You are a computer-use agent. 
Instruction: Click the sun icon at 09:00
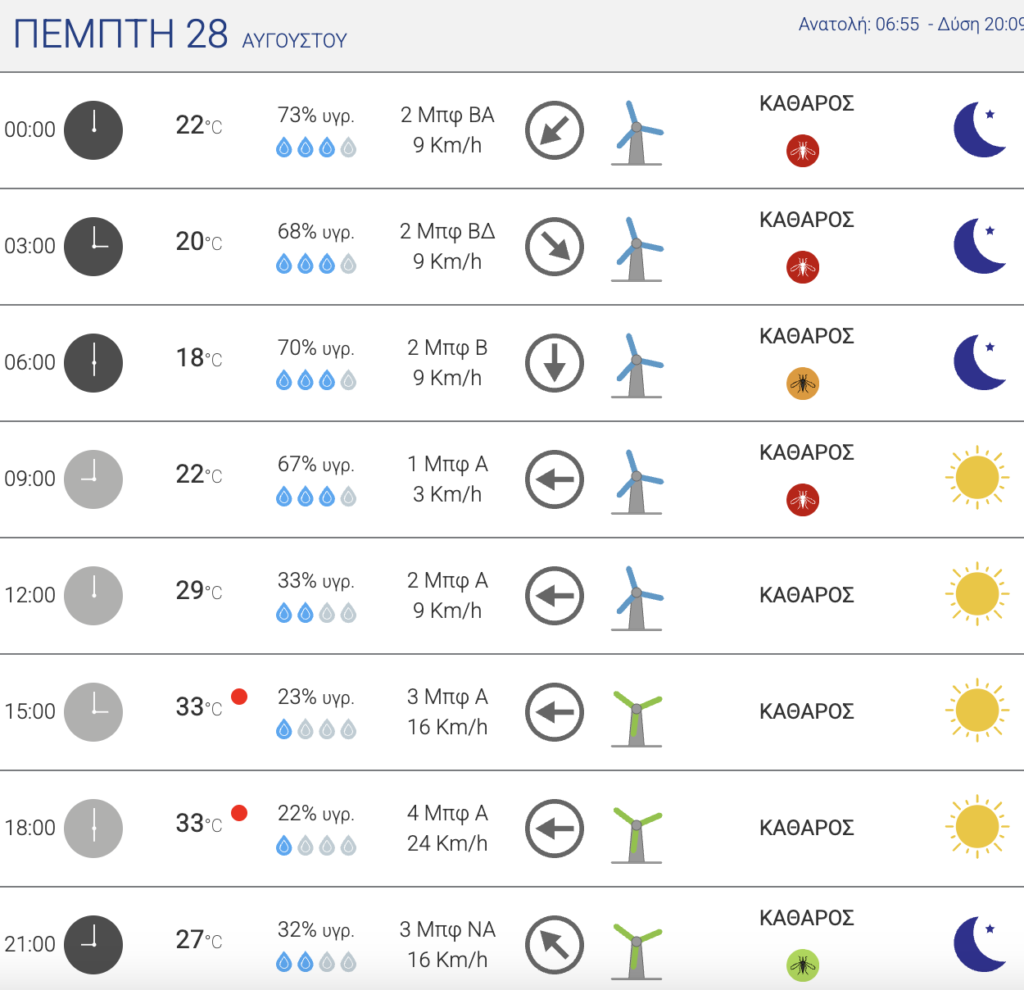[977, 477]
